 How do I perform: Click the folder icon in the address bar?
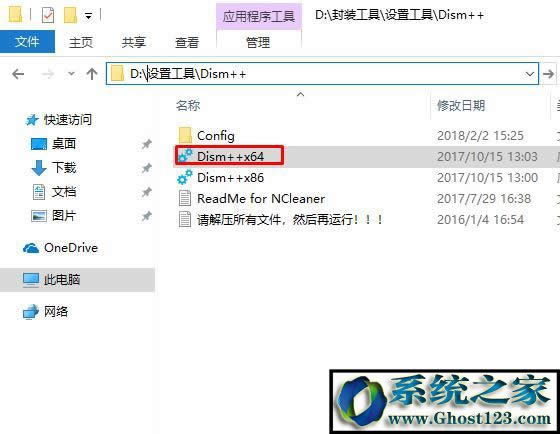pyautogui.click(x=117, y=74)
